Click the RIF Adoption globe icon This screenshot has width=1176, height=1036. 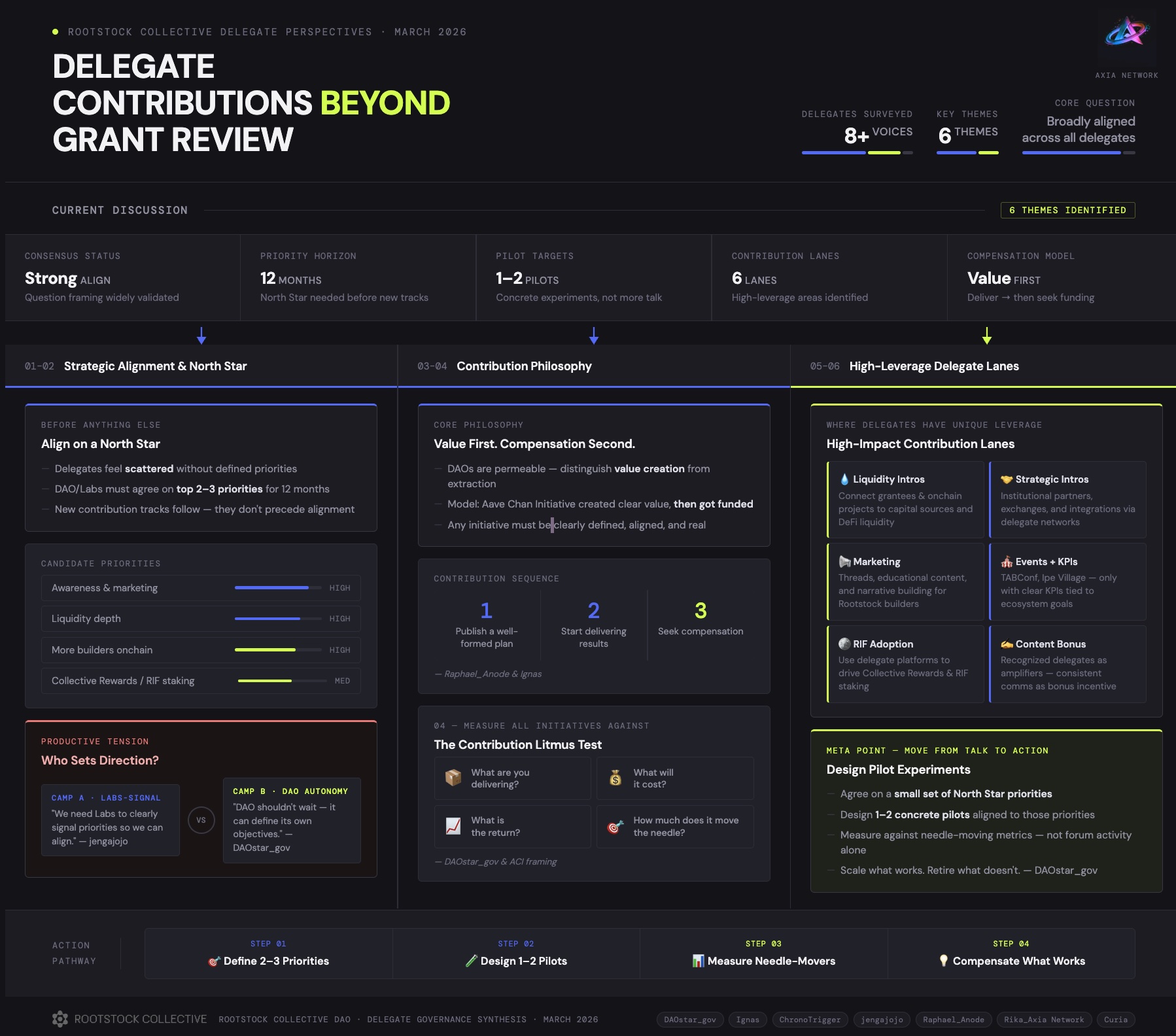pos(845,644)
